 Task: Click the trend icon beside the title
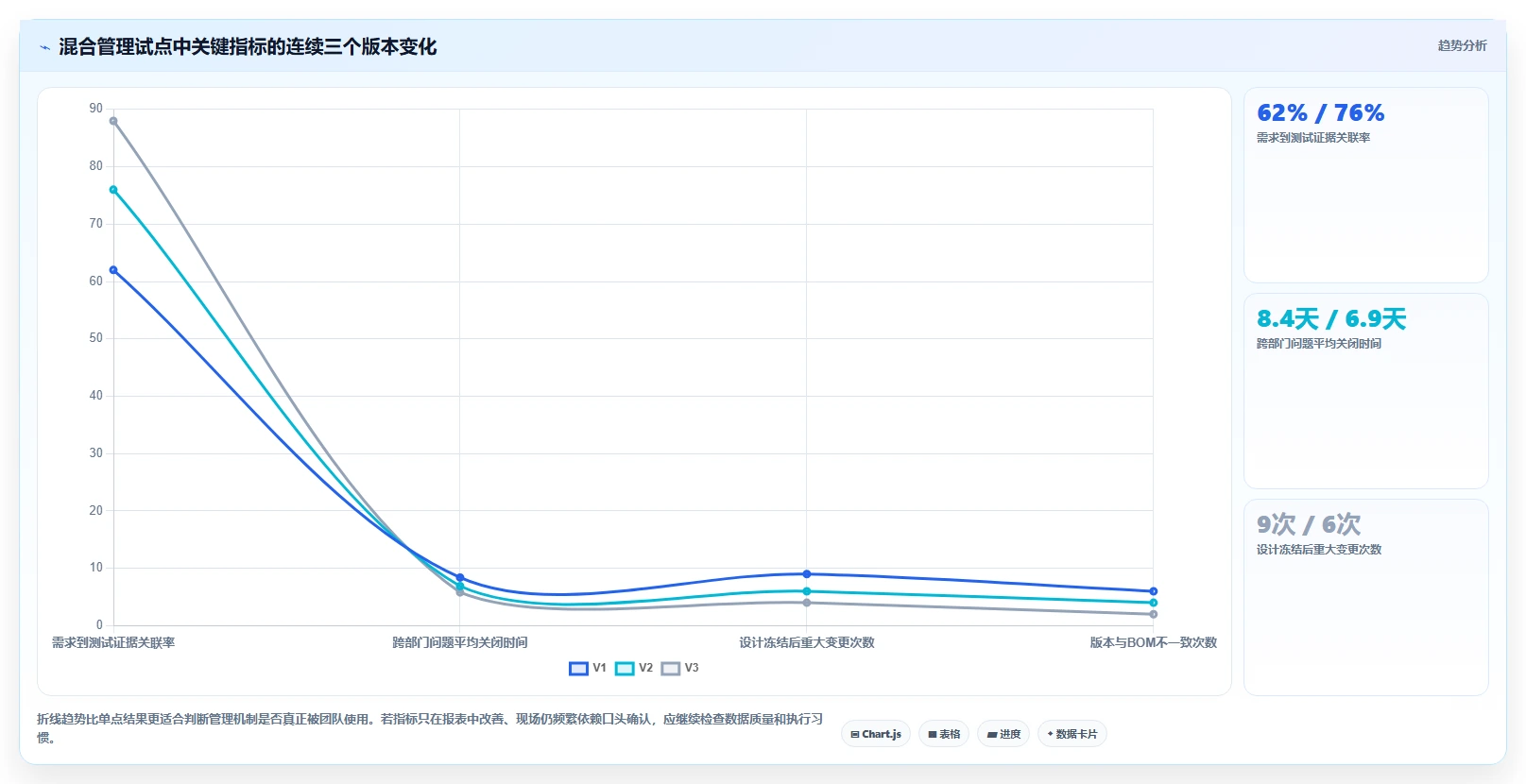coord(44,47)
